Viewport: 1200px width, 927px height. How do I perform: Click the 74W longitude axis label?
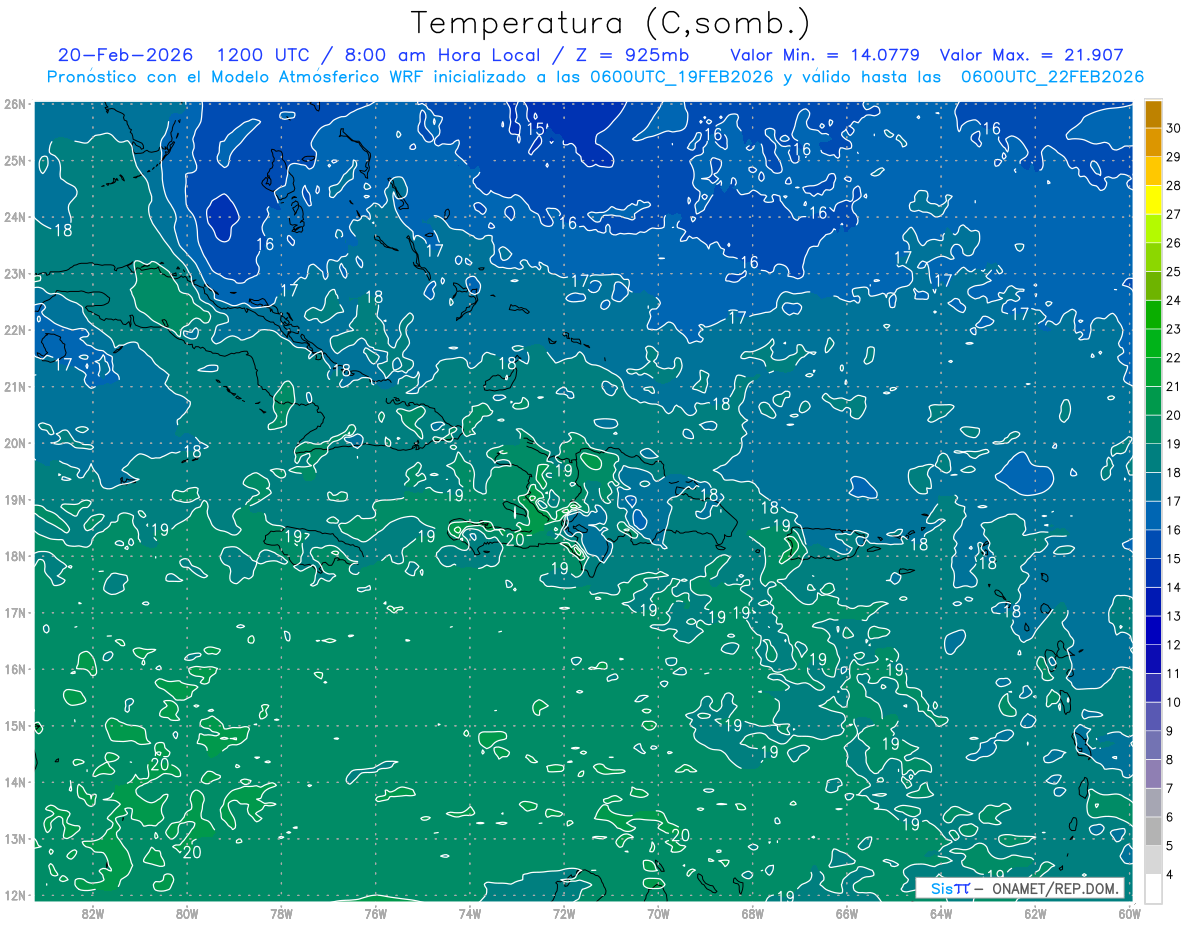[470, 912]
